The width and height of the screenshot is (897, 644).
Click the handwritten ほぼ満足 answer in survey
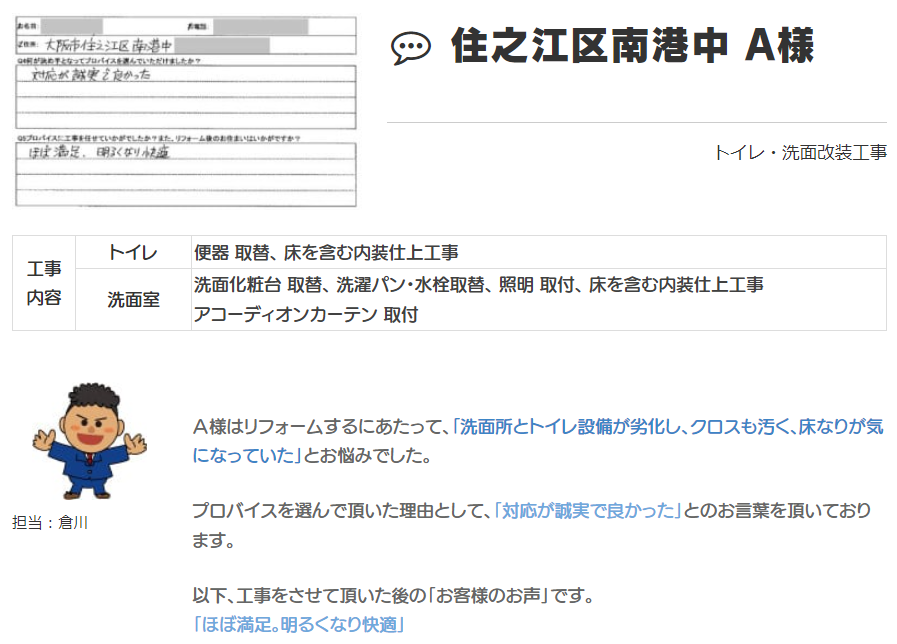pos(100,153)
